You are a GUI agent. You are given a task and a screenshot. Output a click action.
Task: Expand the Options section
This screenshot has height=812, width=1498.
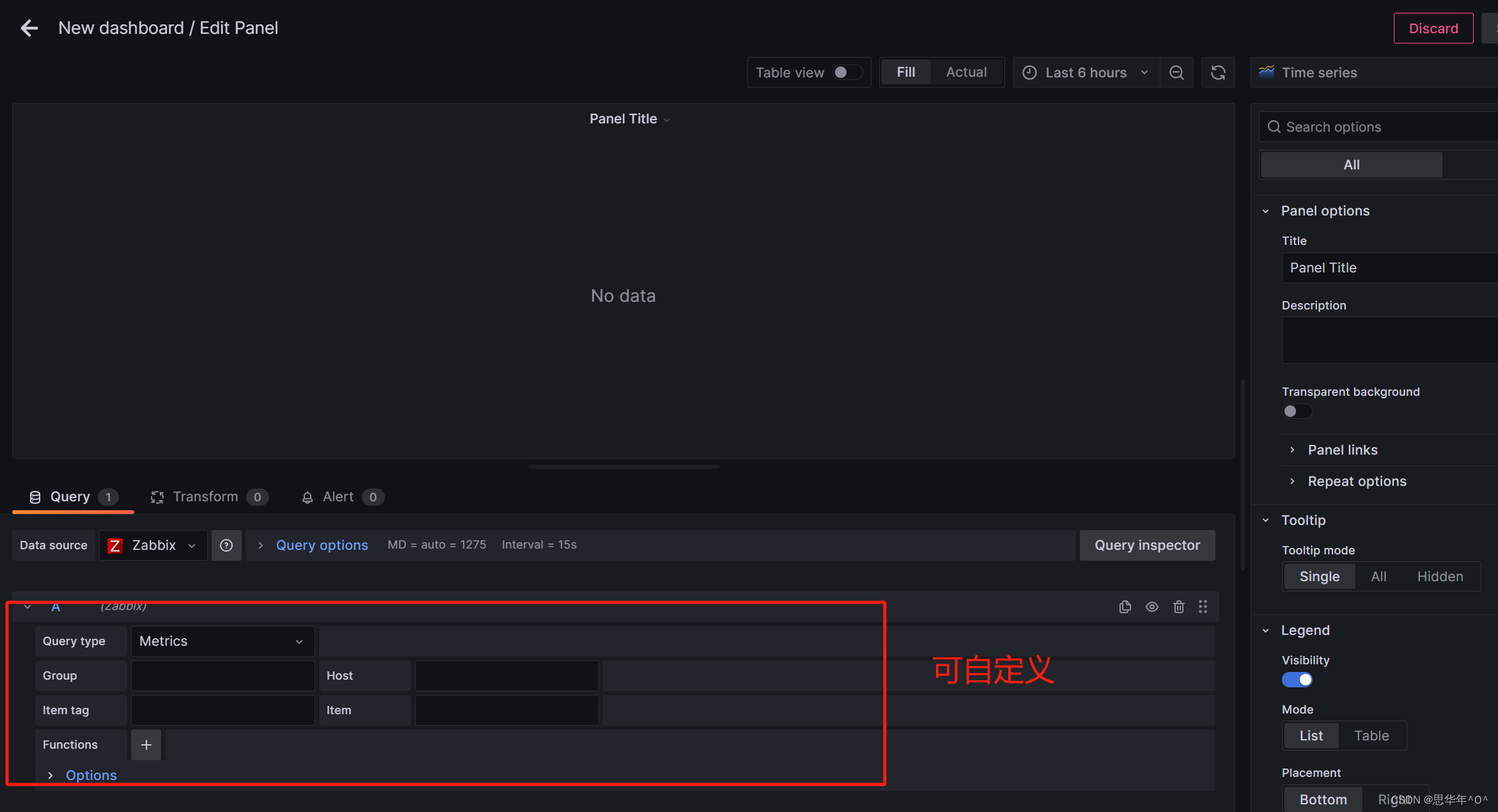(91, 775)
